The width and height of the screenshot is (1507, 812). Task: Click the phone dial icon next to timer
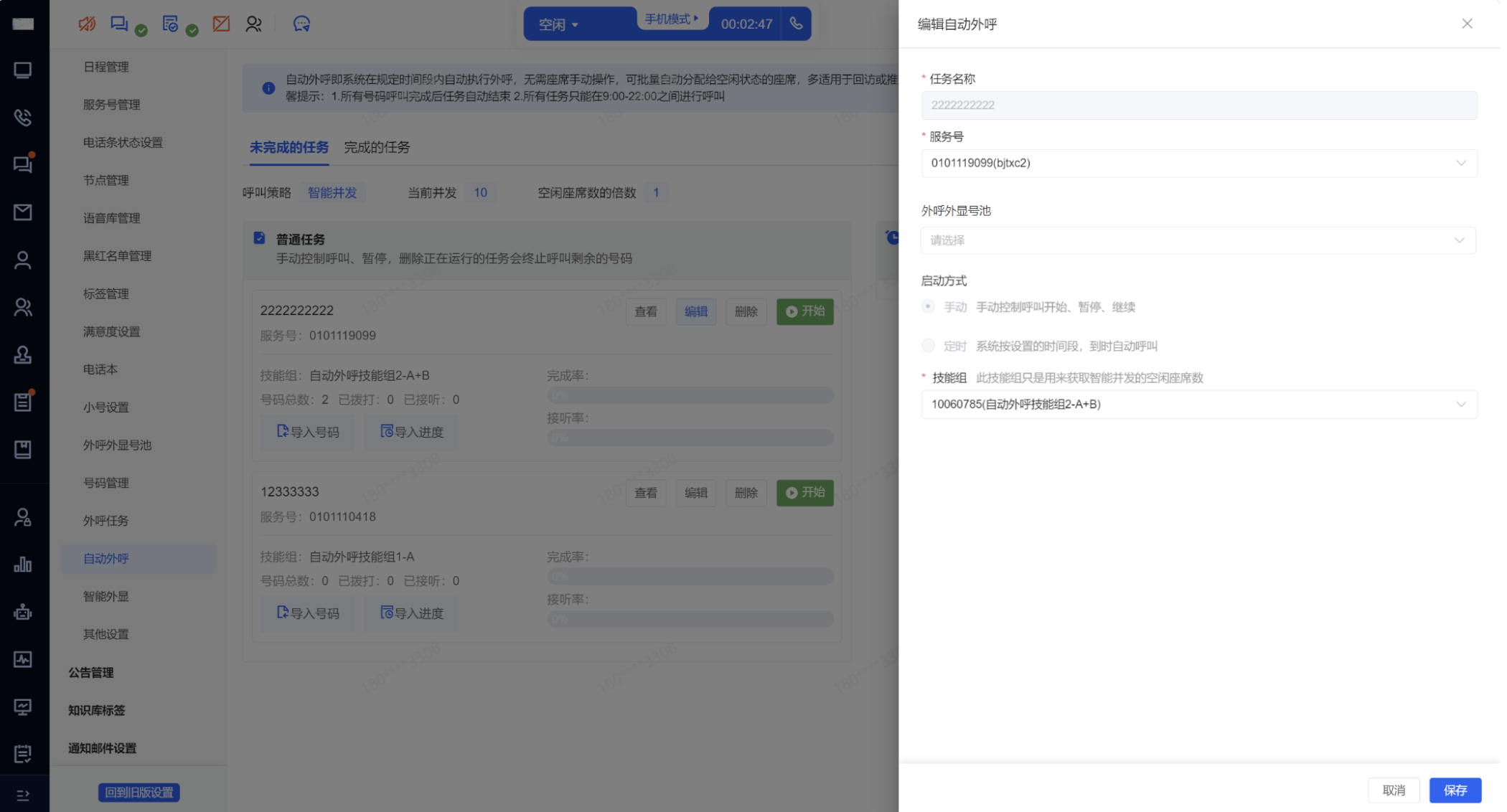tap(796, 24)
